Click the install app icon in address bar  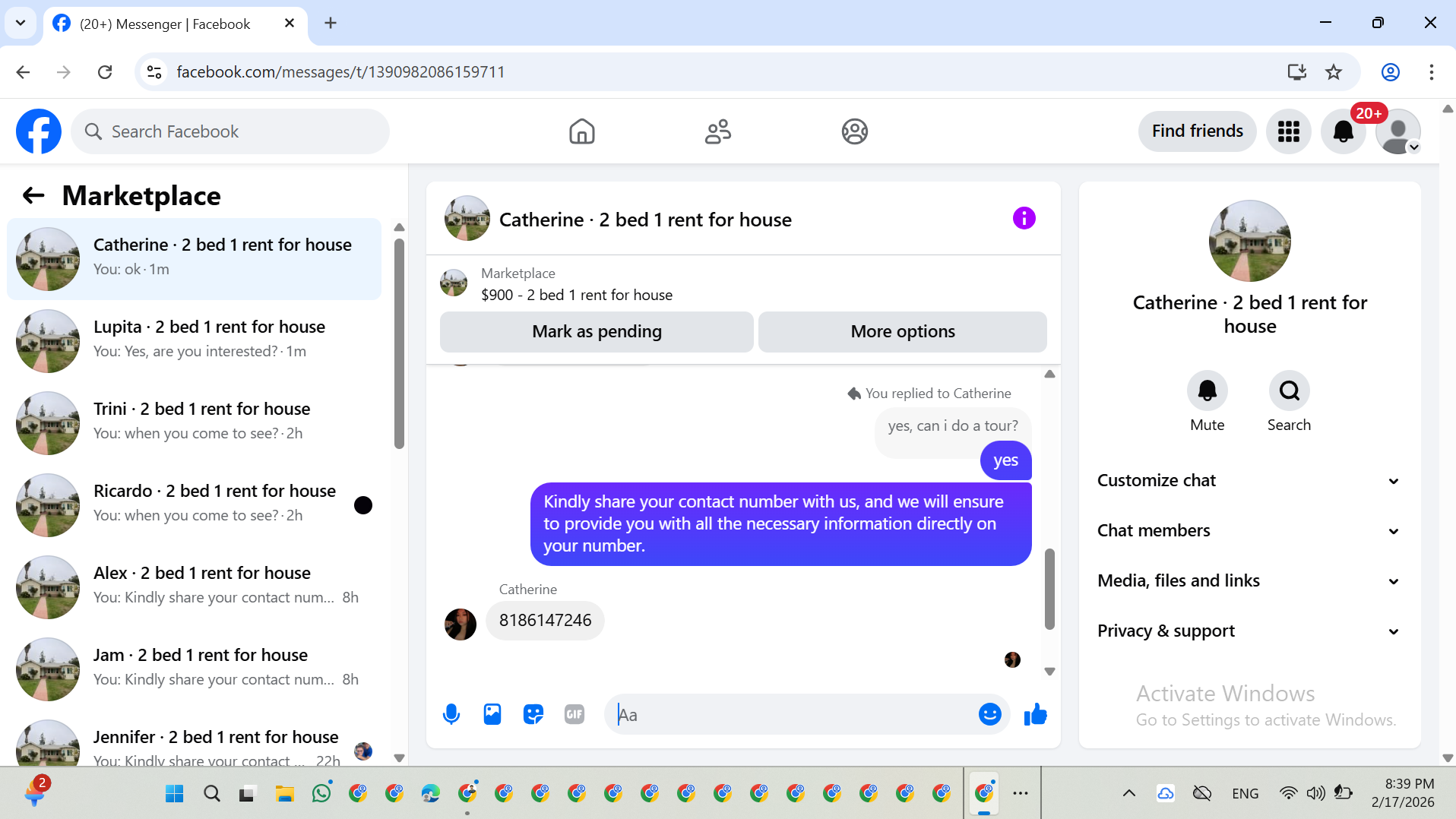click(1297, 72)
